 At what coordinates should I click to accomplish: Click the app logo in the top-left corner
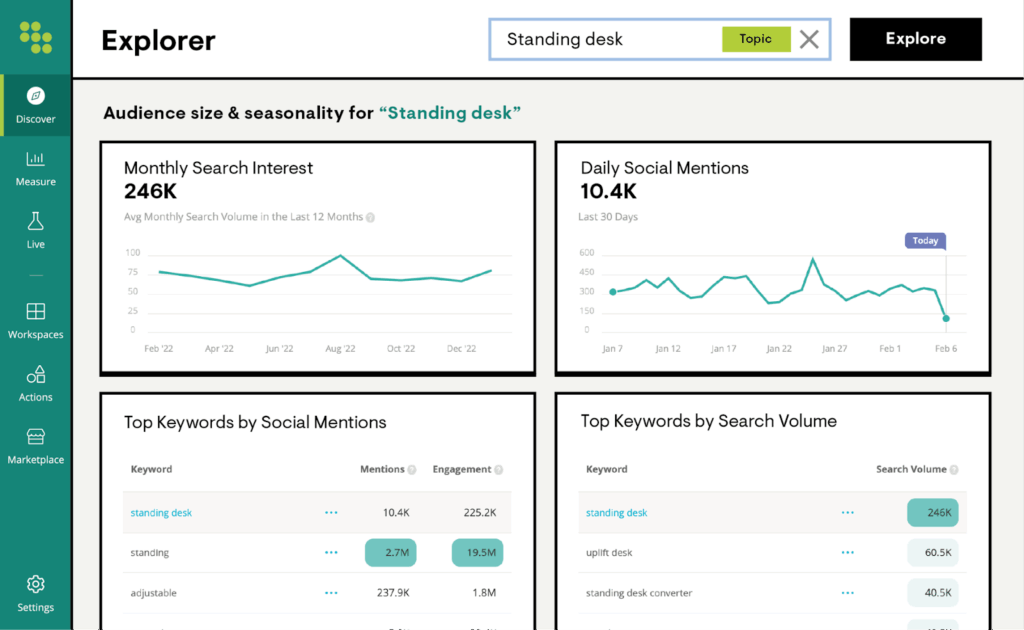tap(35, 35)
